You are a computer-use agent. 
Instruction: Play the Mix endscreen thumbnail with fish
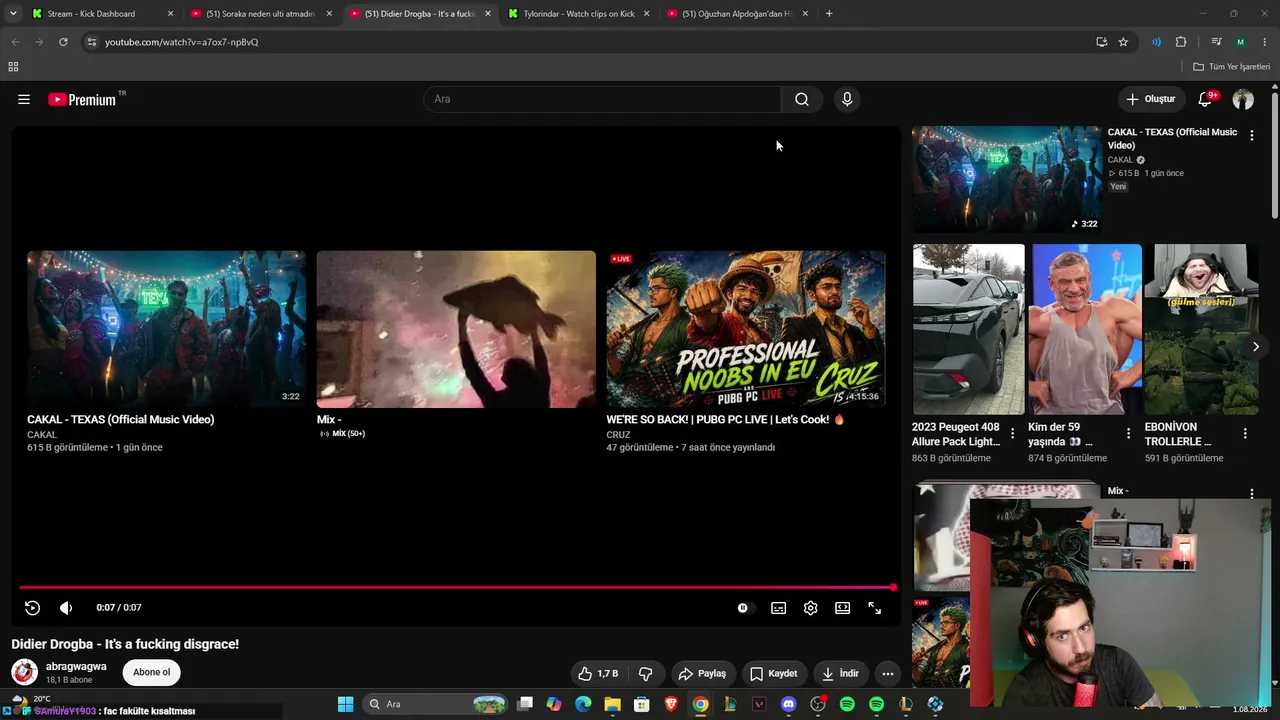click(456, 329)
